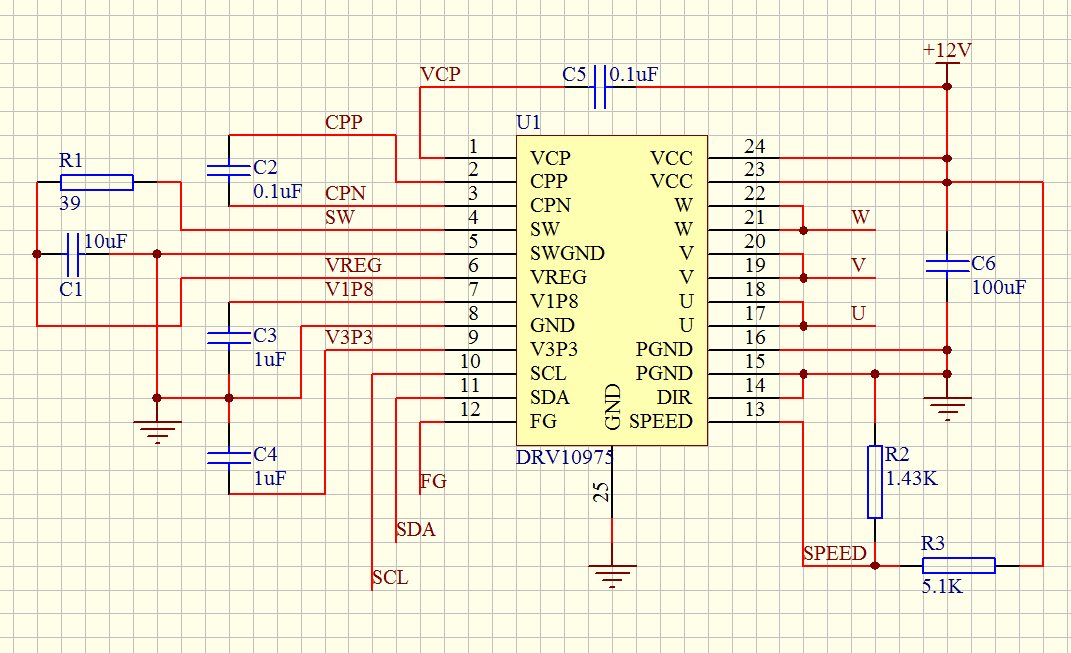Screen dimensions: 1071x653
Task: Click the DIR pin name inside U1
Action: pos(674,398)
